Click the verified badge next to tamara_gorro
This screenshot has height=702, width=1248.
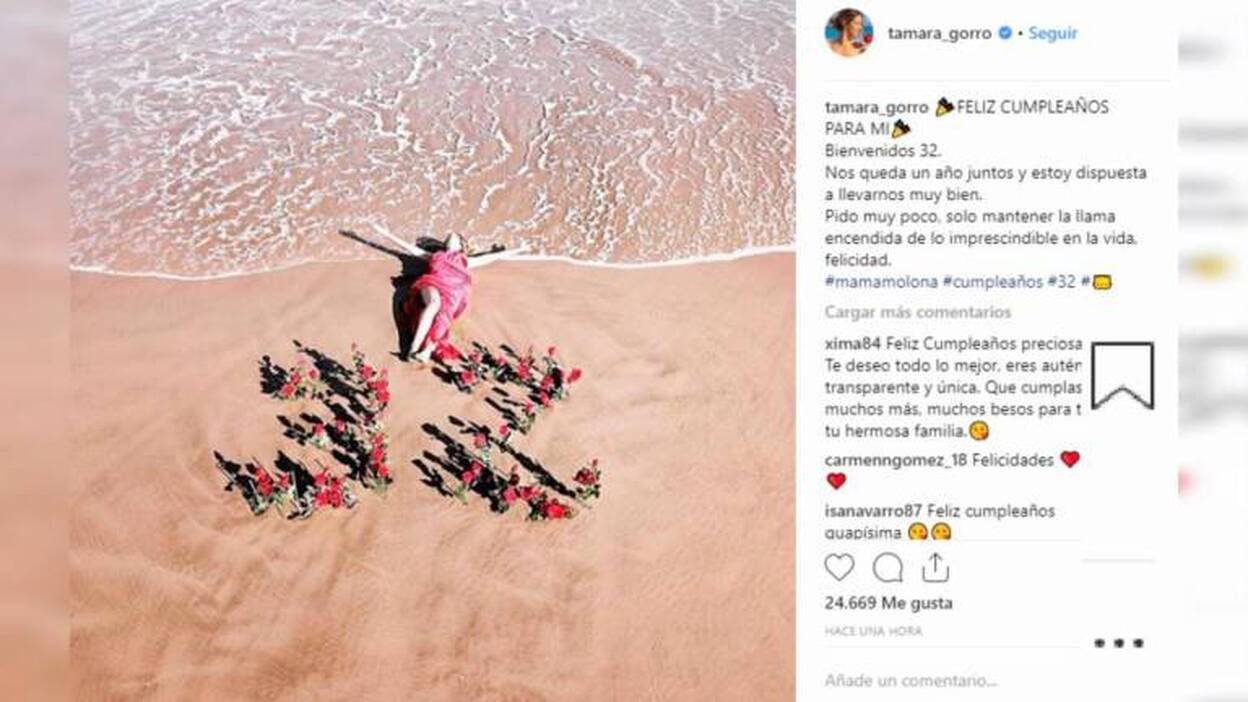[x=1005, y=33]
